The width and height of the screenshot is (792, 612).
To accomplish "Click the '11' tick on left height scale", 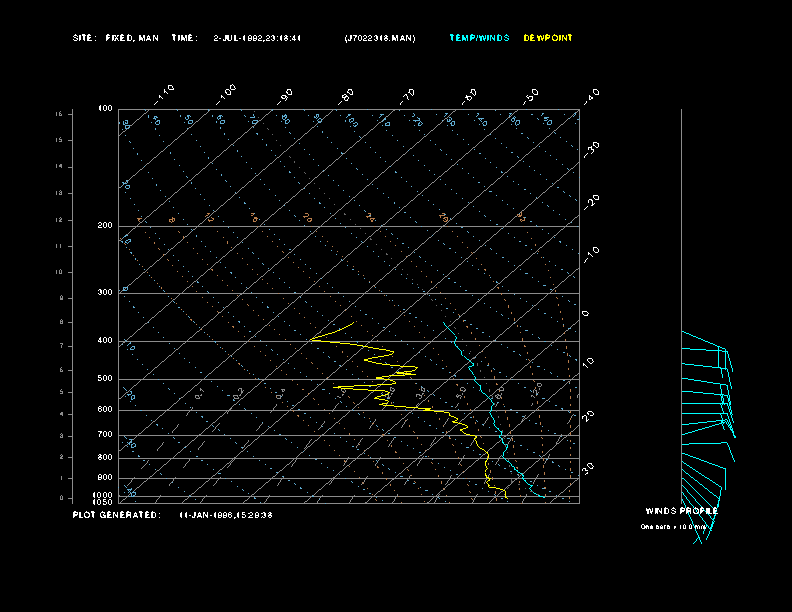I will point(59,246).
